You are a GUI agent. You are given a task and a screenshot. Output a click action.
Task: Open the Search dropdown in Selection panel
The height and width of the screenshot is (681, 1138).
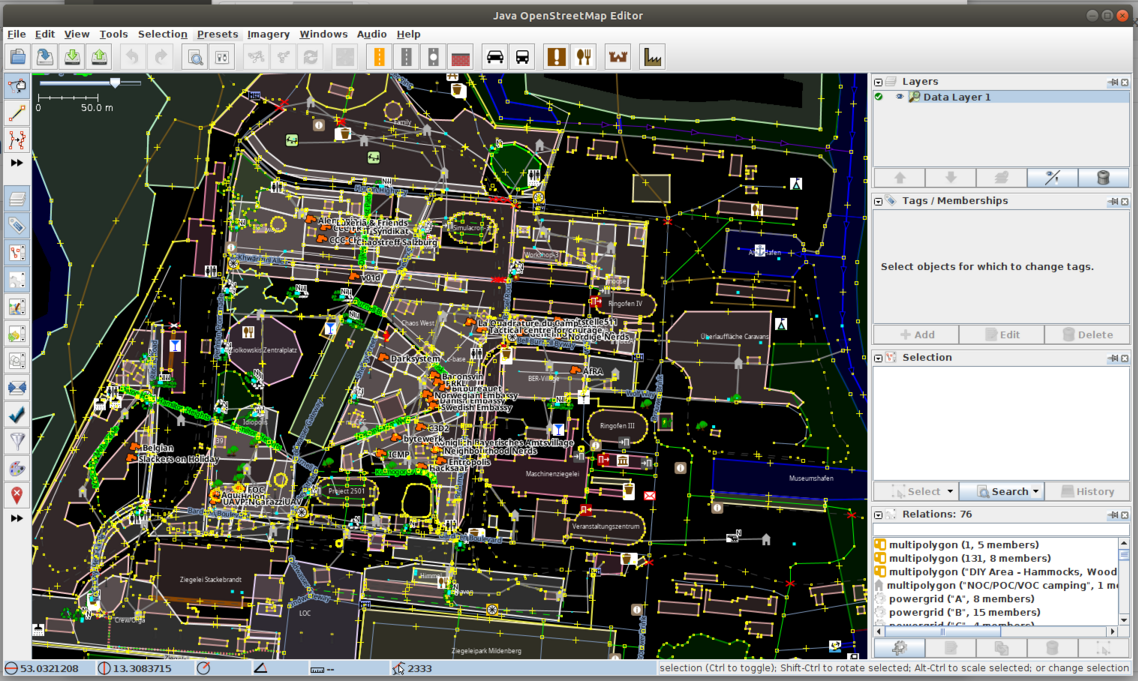pyautogui.click(x=1036, y=491)
